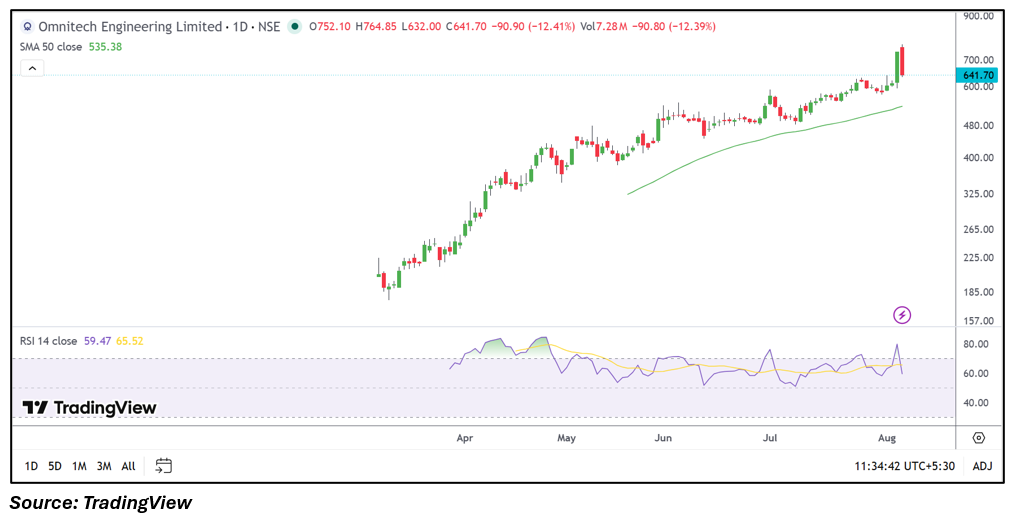The width and height of the screenshot is (1027, 517).
Task: Open the purple lightning bolt event icon
Action: [x=902, y=315]
